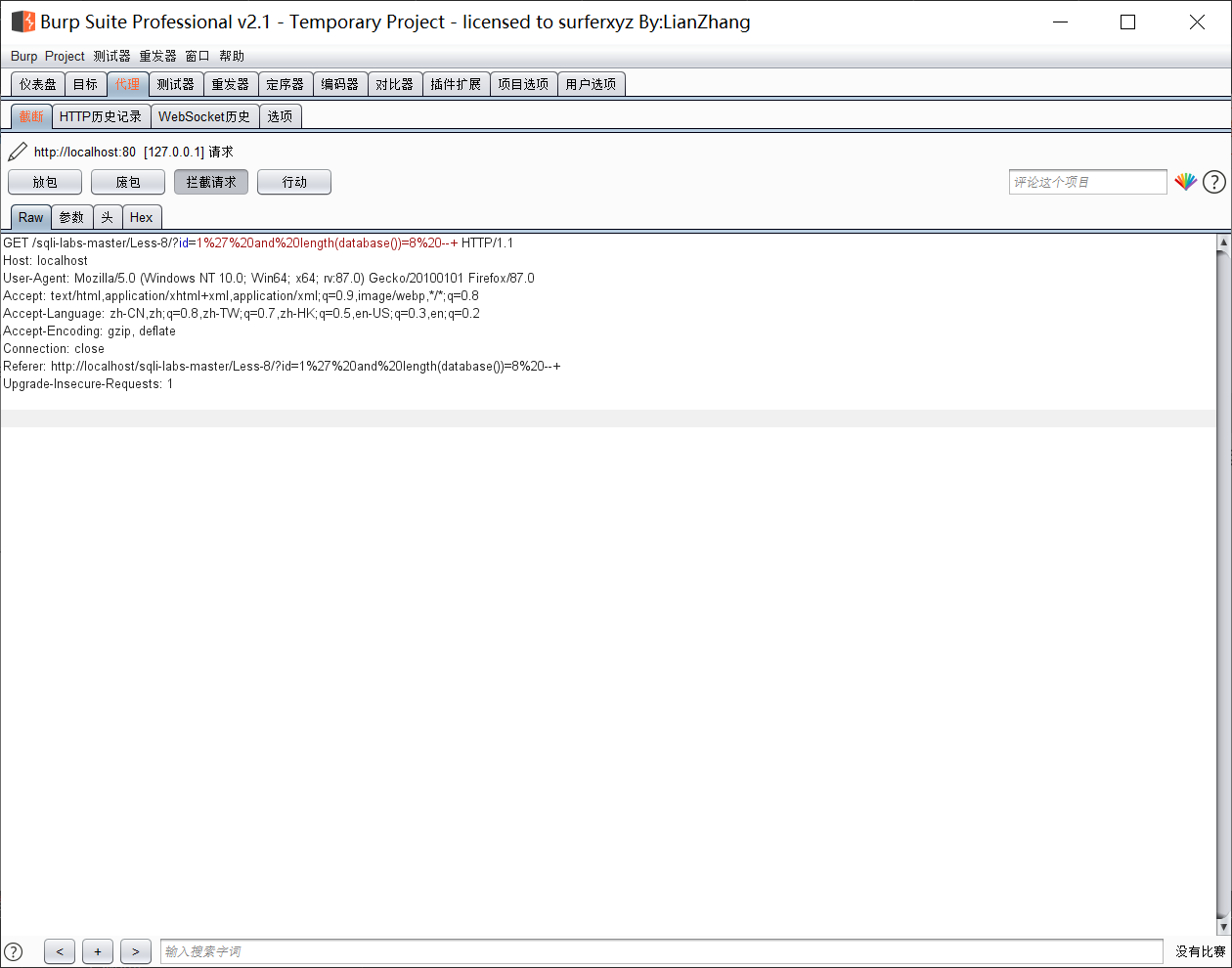This screenshot has width=1232, height=968.
Task: Click the Accept-Encoding header line
Action: [89, 330]
